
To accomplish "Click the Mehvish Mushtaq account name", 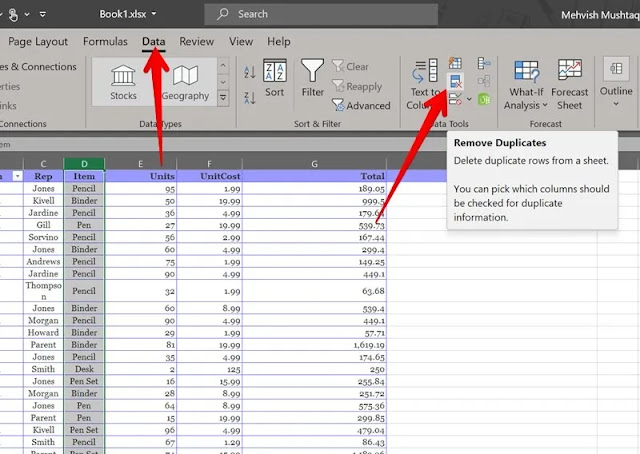I will (x=600, y=15).
